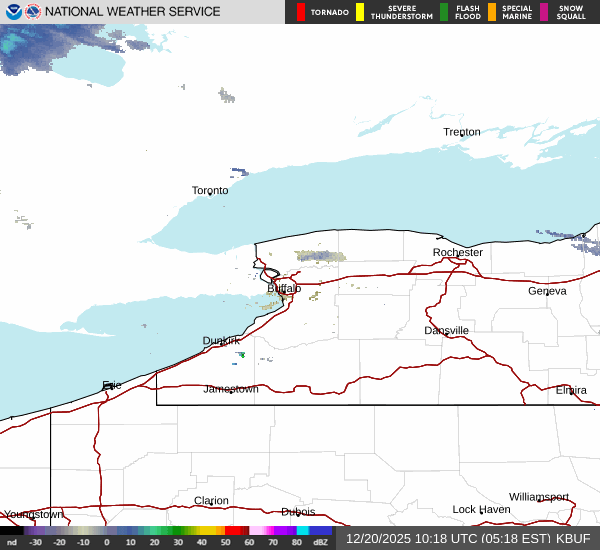The width and height of the screenshot is (600, 550).
Task: Click the green Flash Flood legend swatch
Action: coord(444,12)
